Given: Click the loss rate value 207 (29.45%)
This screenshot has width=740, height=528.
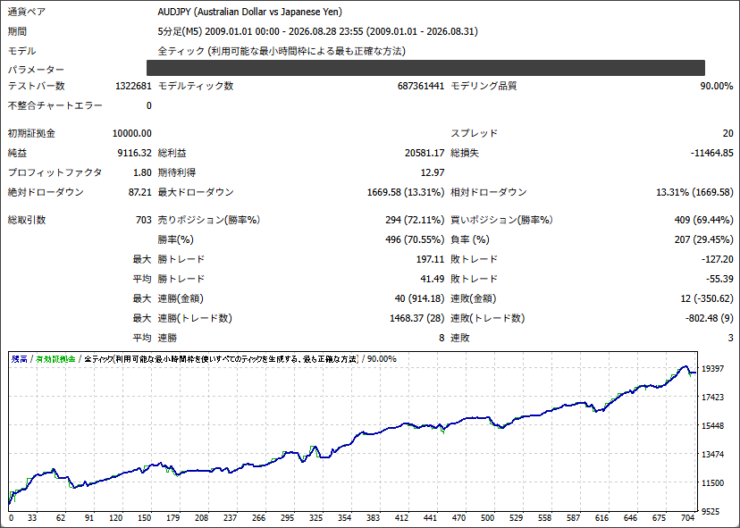Looking at the screenshot, I should coord(704,240).
